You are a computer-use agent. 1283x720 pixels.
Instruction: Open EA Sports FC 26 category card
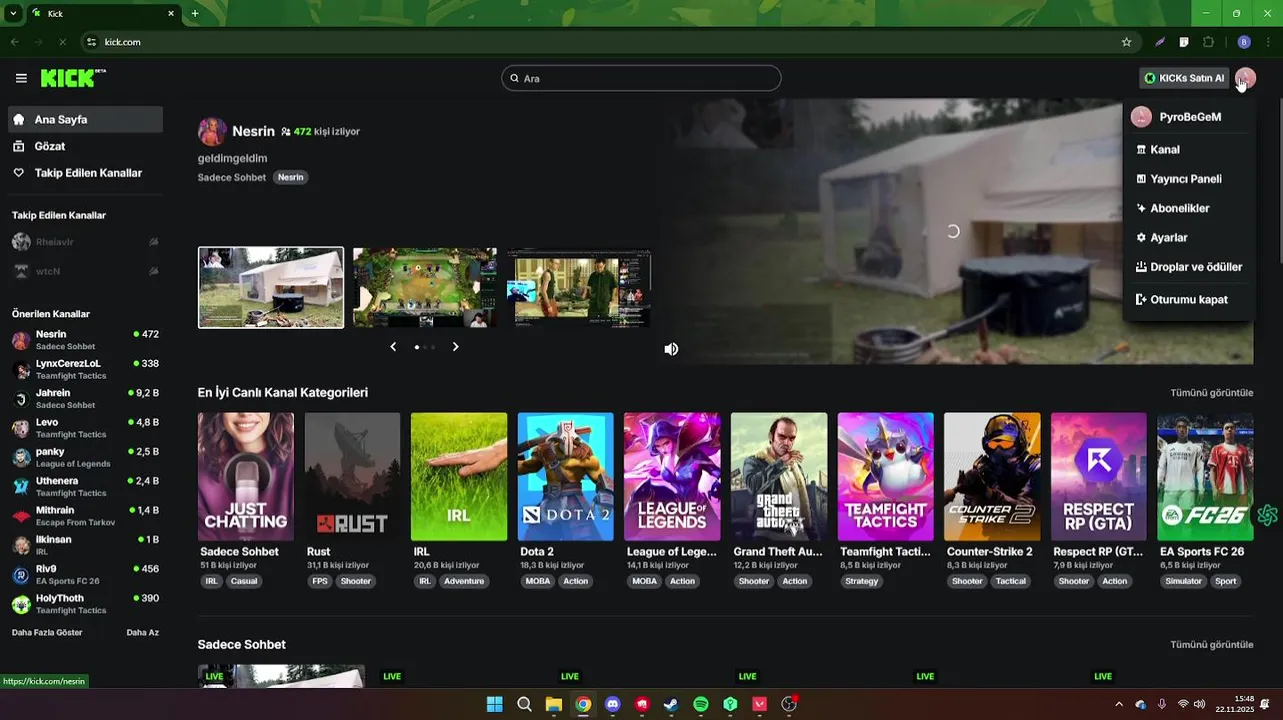pos(1205,477)
